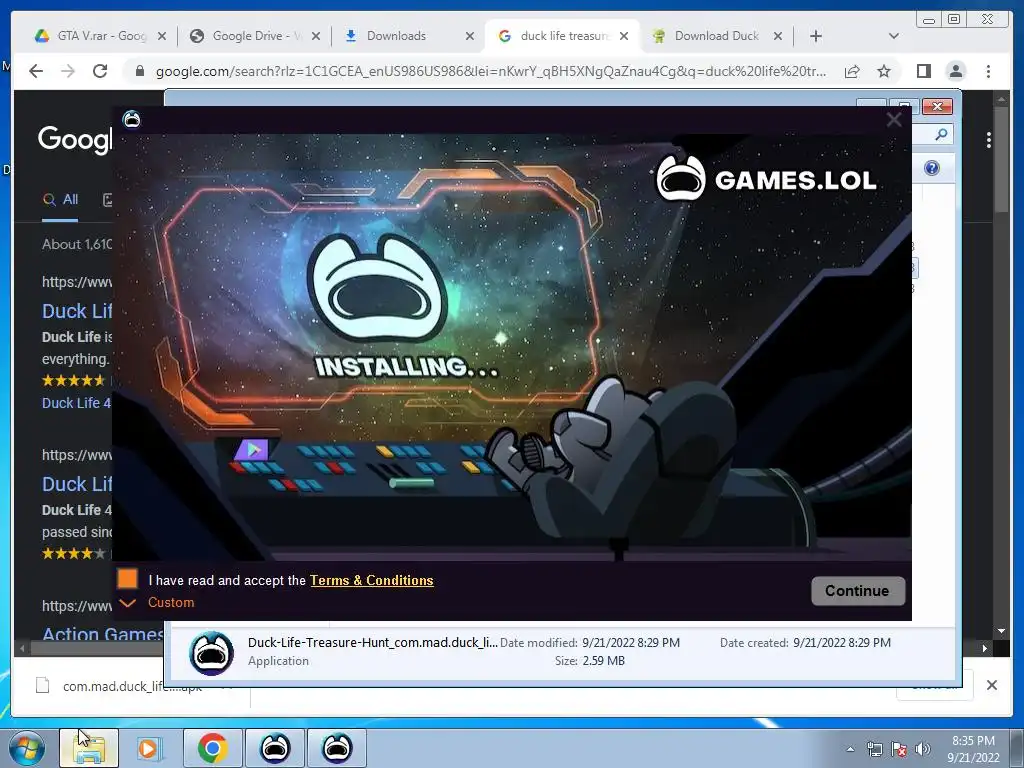Image resolution: width=1024 pixels, height=768 pixels.
Task: Open Chrome from the taskbar
Action: click(x=213, y=748)
